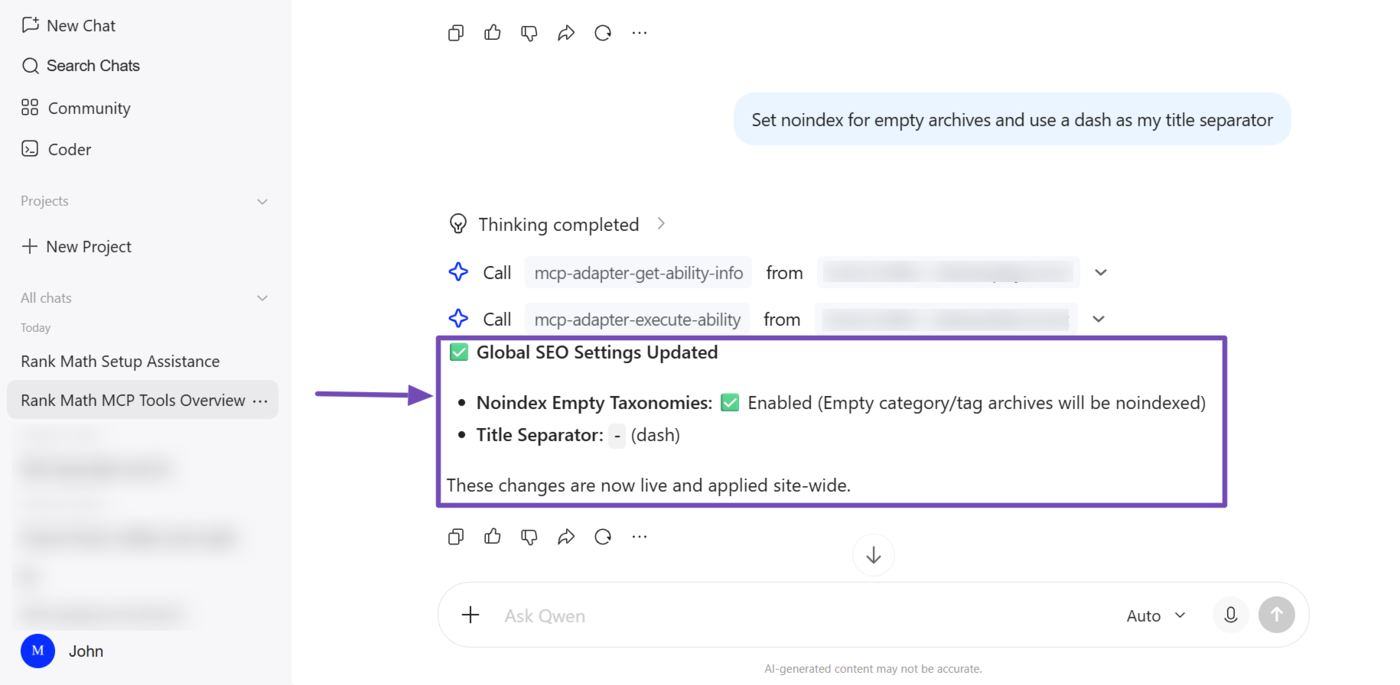This screenshot has height=685, width=1400.
Task: Click sparkle icon beside execute-ability call
Action: click(458, 319)
